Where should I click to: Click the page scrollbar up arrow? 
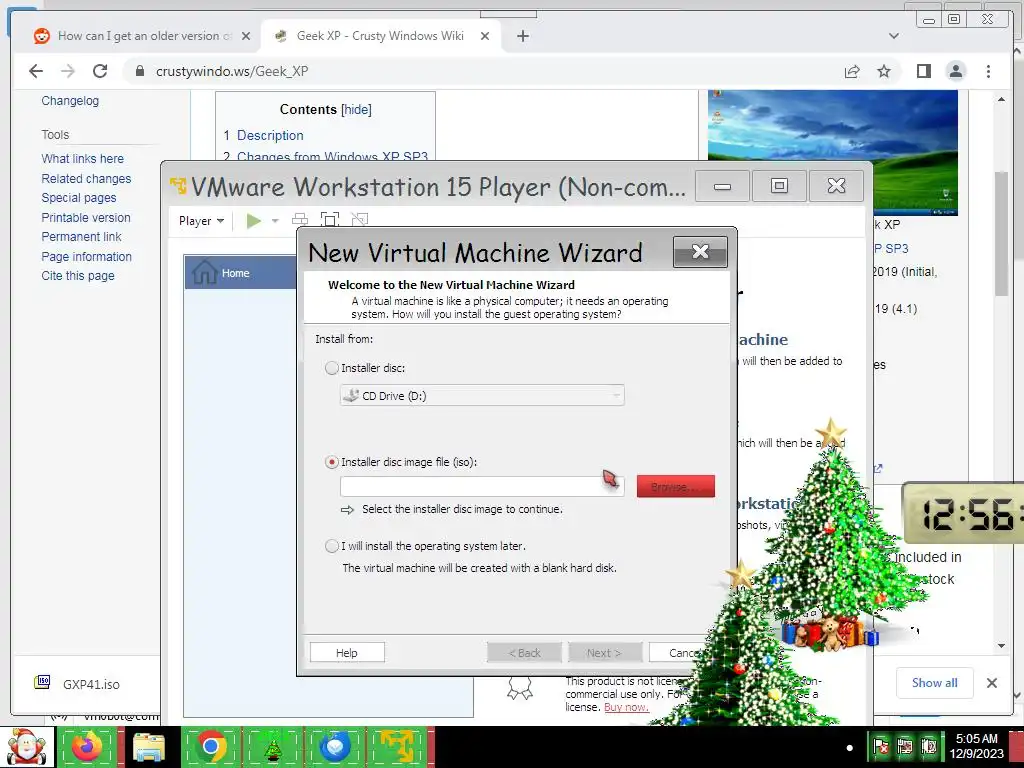[x=1002, y=99]
